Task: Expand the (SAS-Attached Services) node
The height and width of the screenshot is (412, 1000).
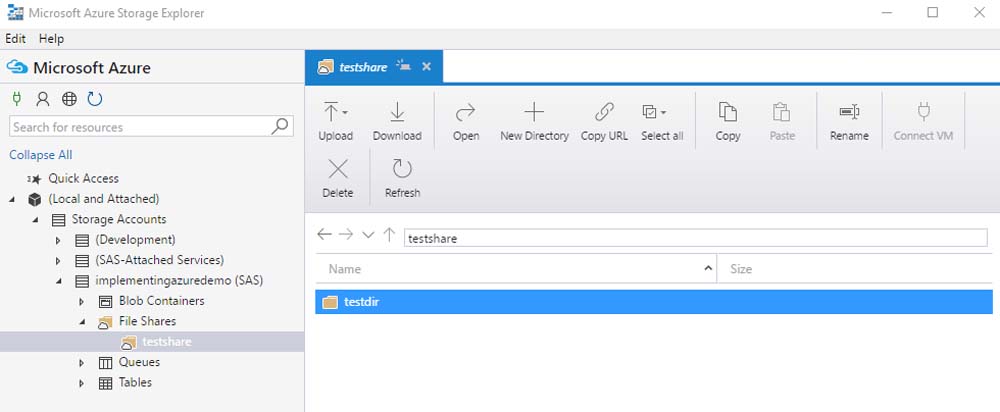Action: (58, 261)
